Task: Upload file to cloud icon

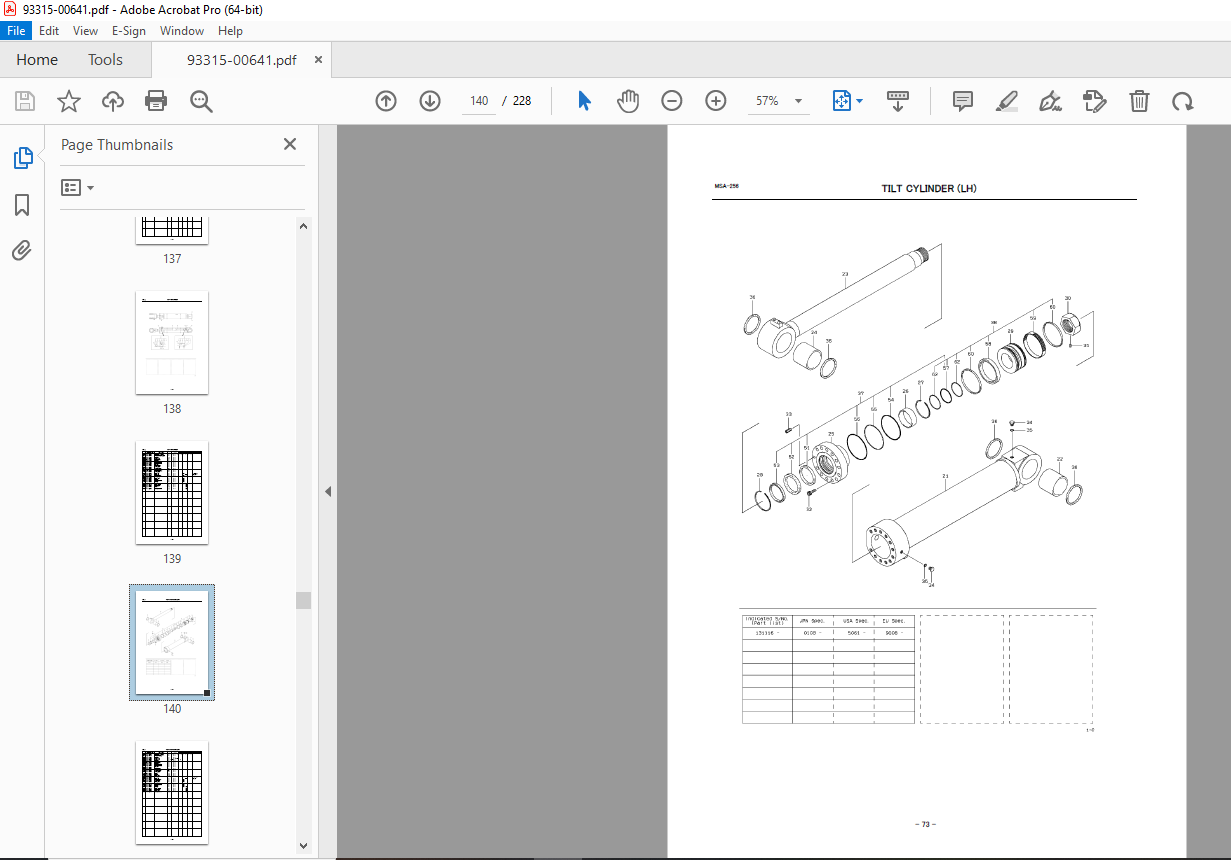Action: (x=113, y=101)
